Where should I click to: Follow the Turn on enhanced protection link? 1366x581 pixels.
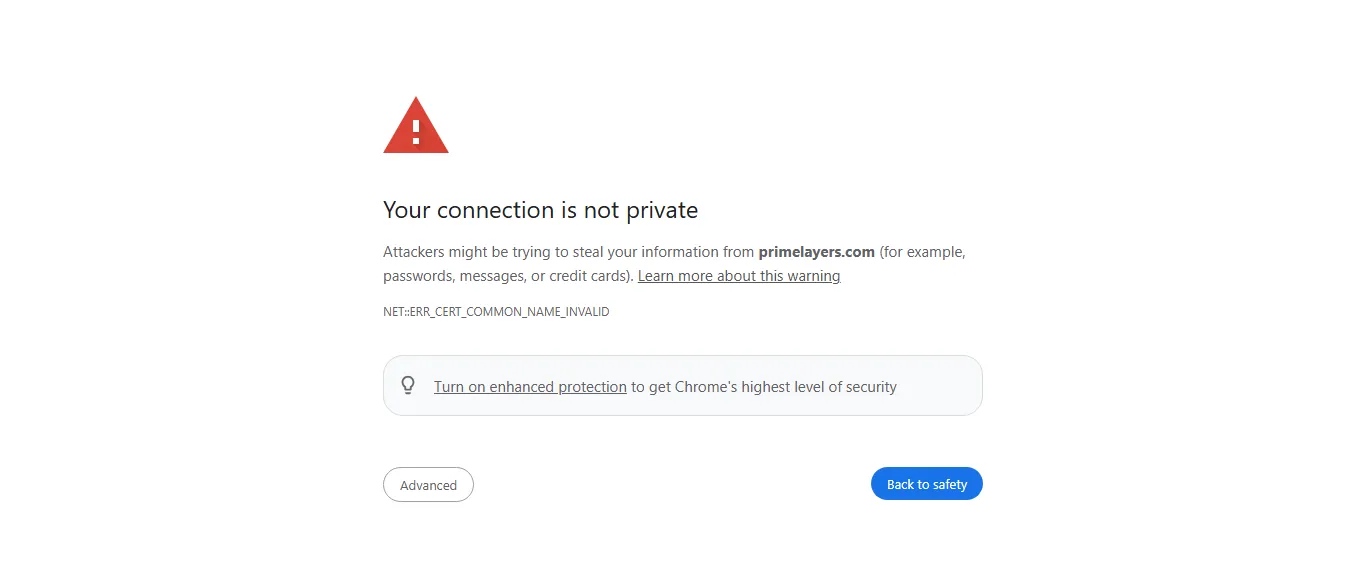[530, 387]
